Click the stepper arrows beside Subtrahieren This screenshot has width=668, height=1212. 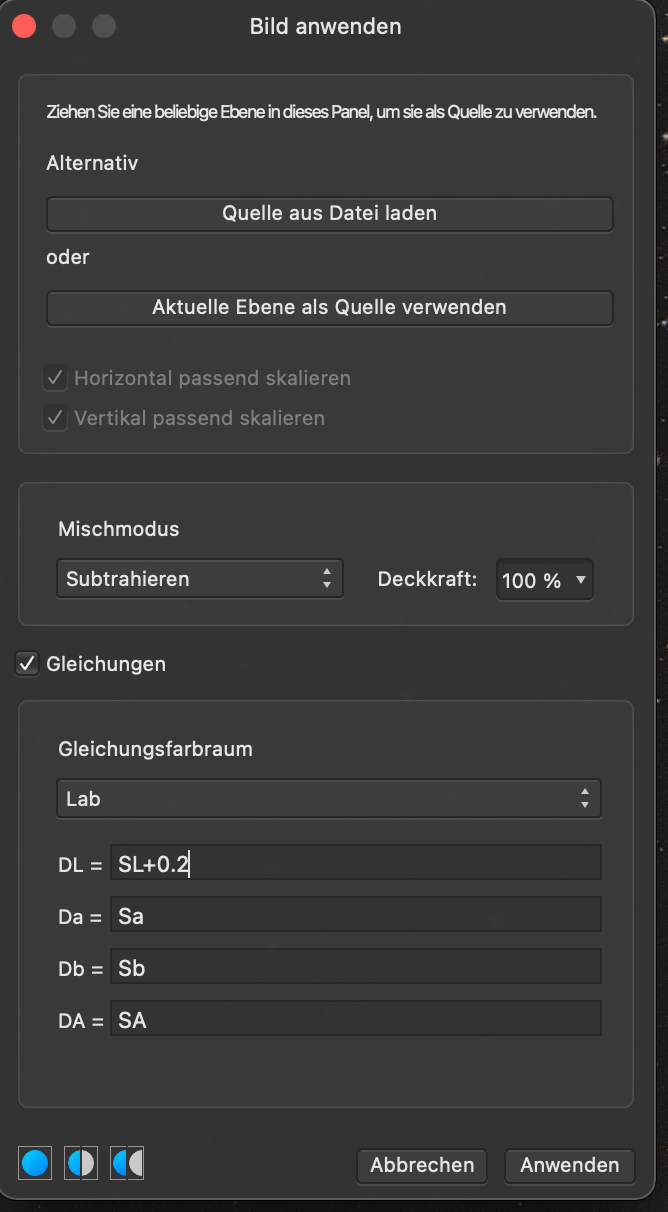point(327,578)
